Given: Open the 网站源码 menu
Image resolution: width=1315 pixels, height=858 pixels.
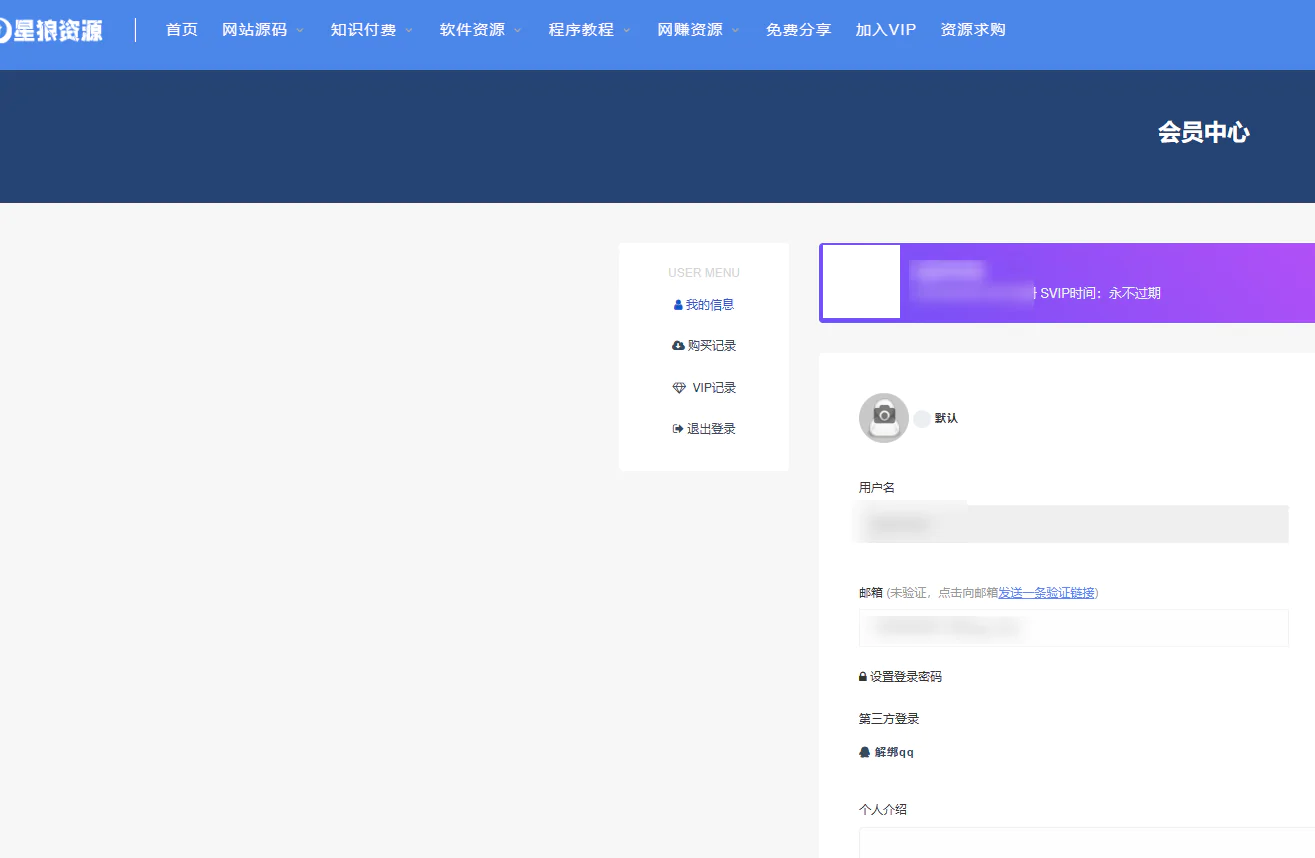Looking at the screenshot, I should tap(254, 30).
